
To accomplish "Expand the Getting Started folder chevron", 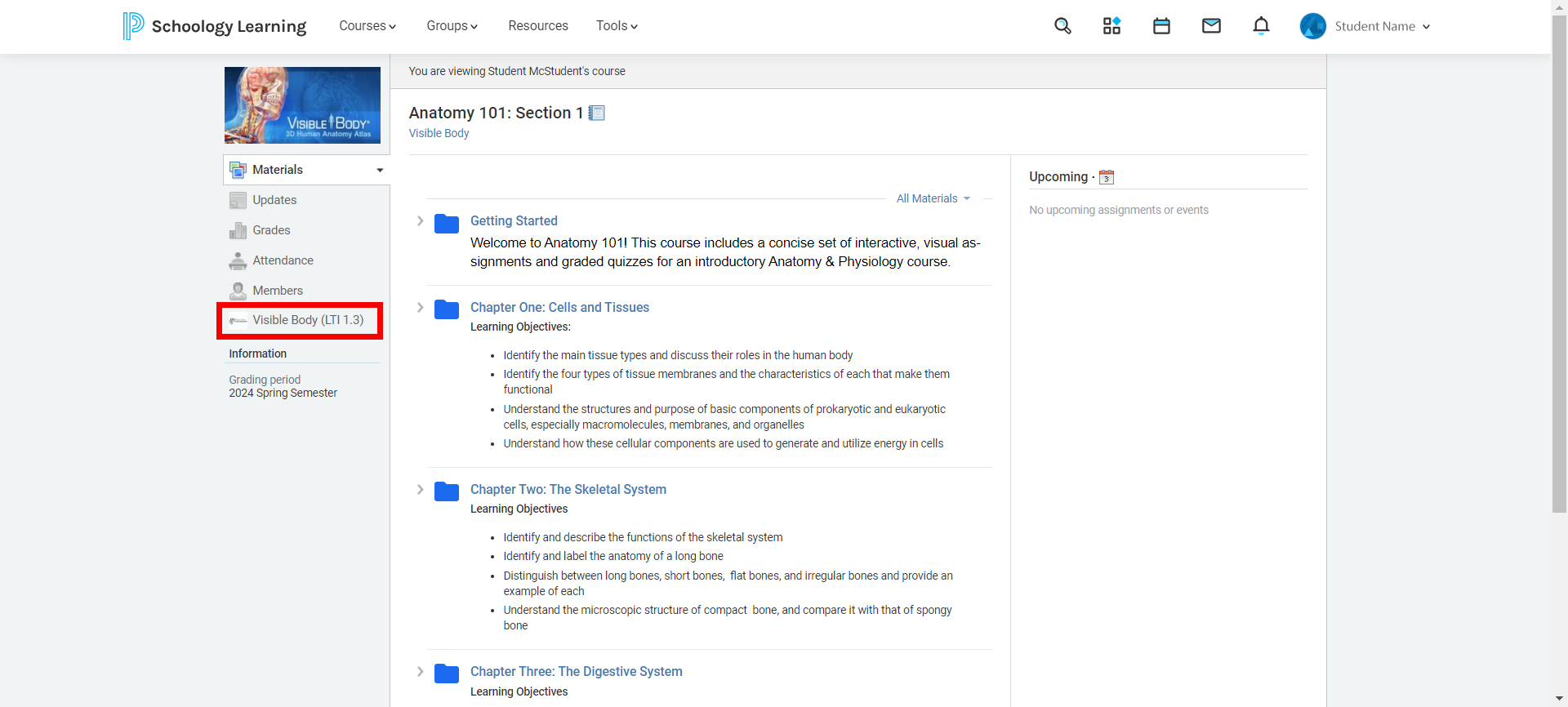I will 420,221.
